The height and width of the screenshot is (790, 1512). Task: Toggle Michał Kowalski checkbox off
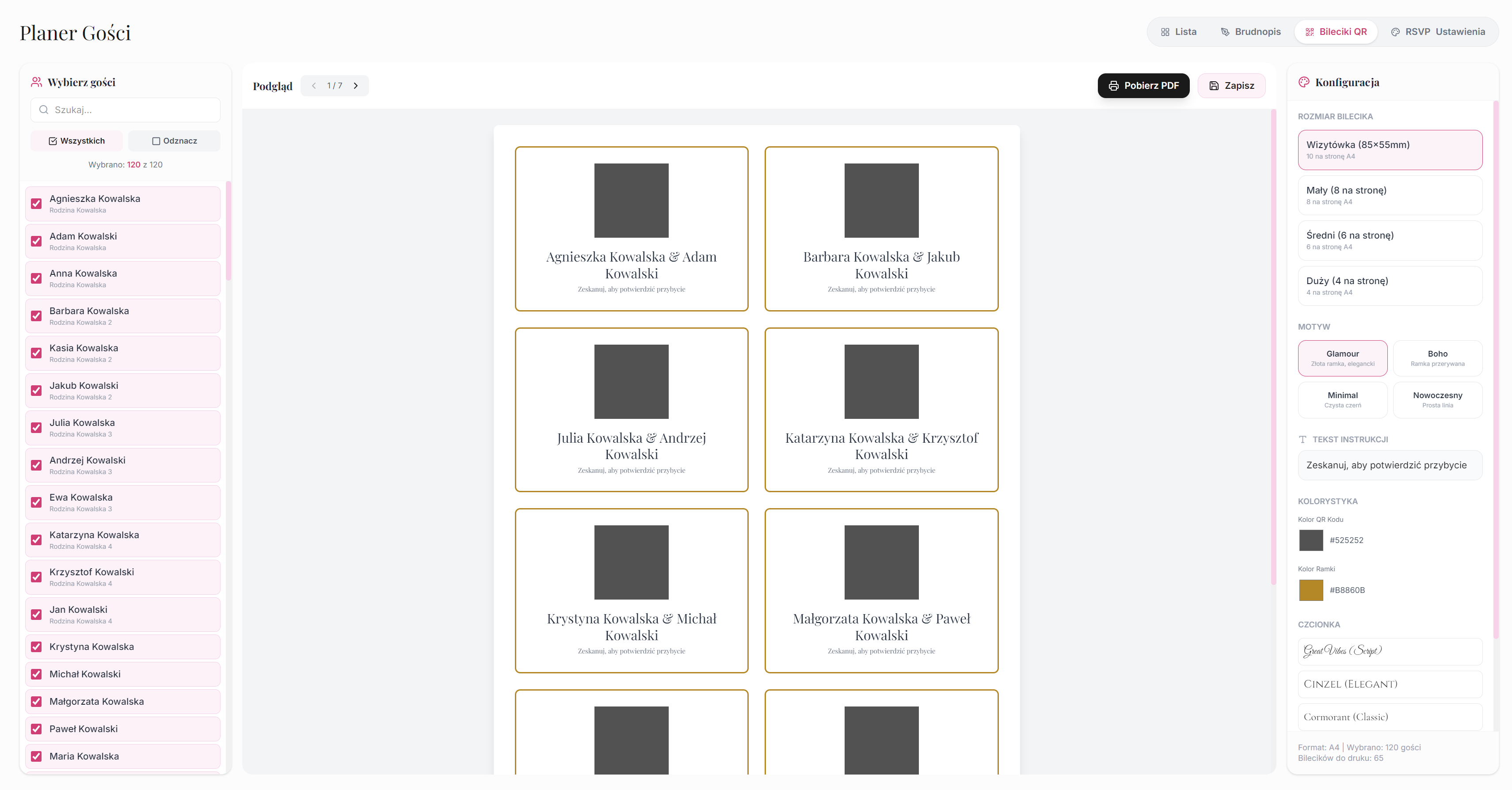pyautogui.click(x=36, y=674)
